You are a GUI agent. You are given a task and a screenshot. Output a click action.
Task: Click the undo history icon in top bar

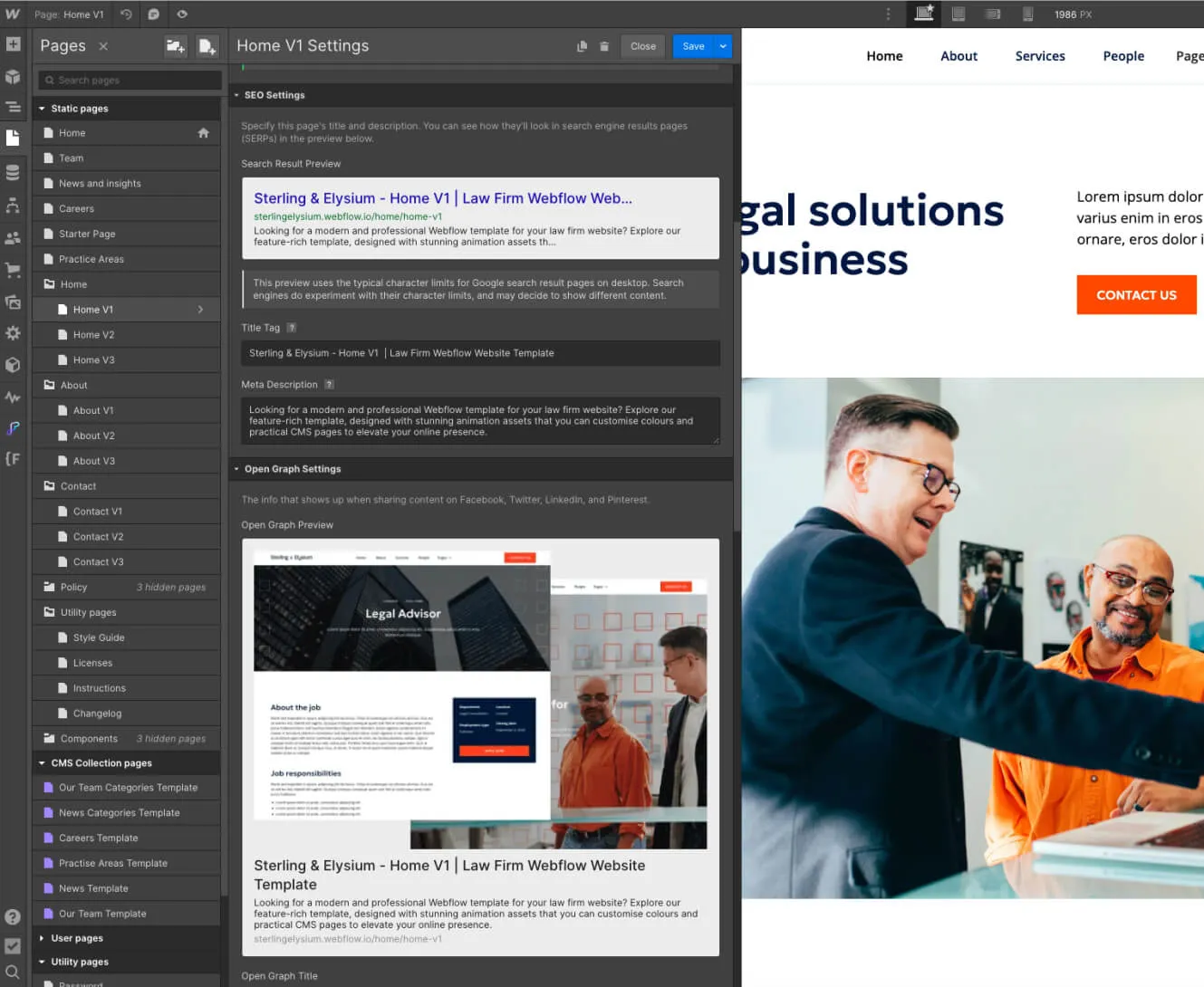point(126,14)
